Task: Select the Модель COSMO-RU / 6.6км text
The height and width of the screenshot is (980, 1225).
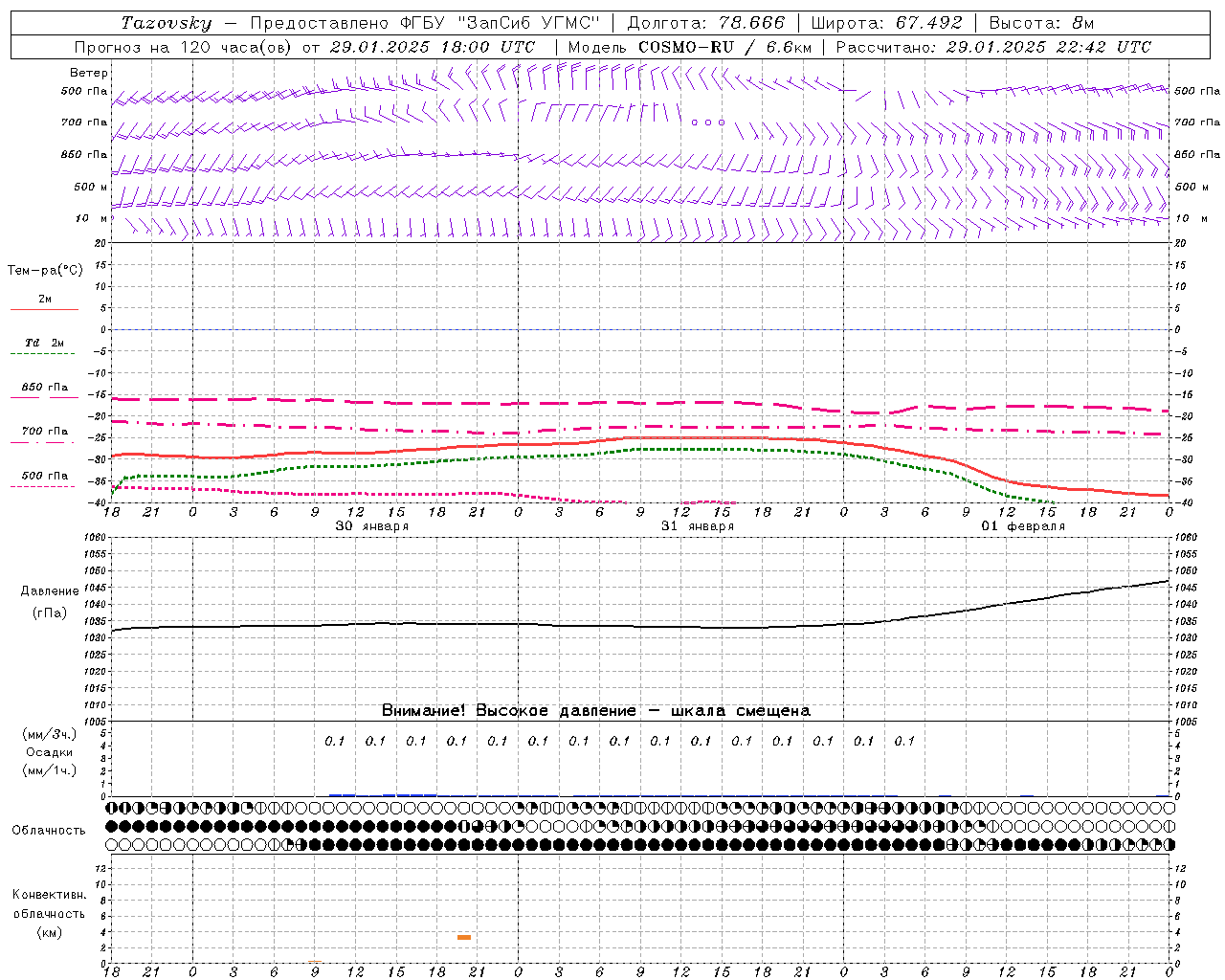Action: 690,47
